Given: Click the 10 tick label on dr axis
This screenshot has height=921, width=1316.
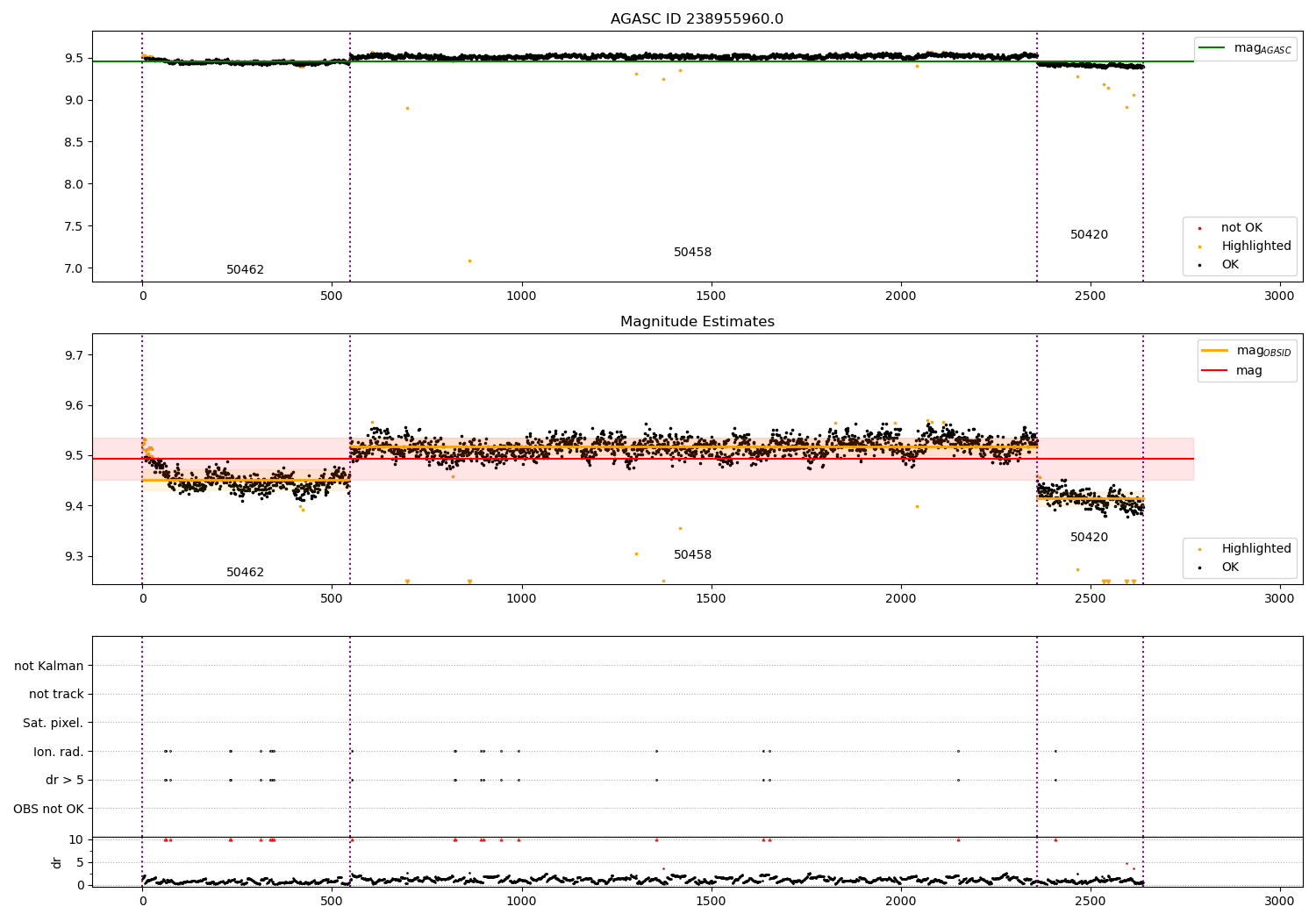Looking at the screenshot, I should click(76, 839).
